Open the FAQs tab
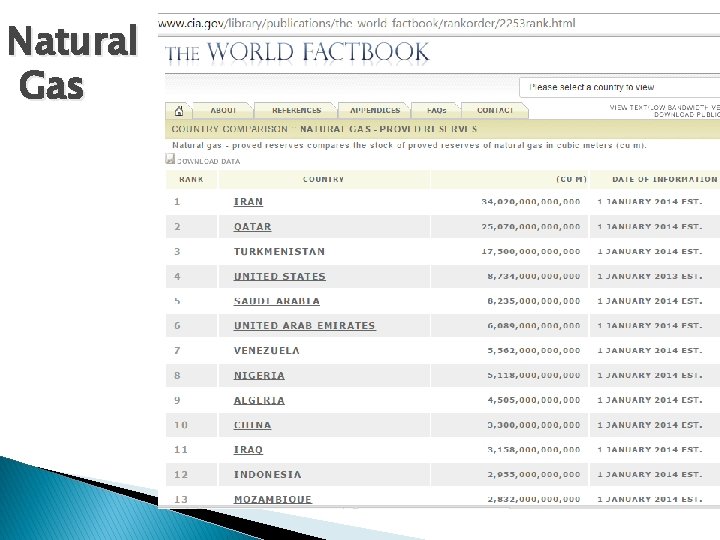 click(x=436, y=111)
